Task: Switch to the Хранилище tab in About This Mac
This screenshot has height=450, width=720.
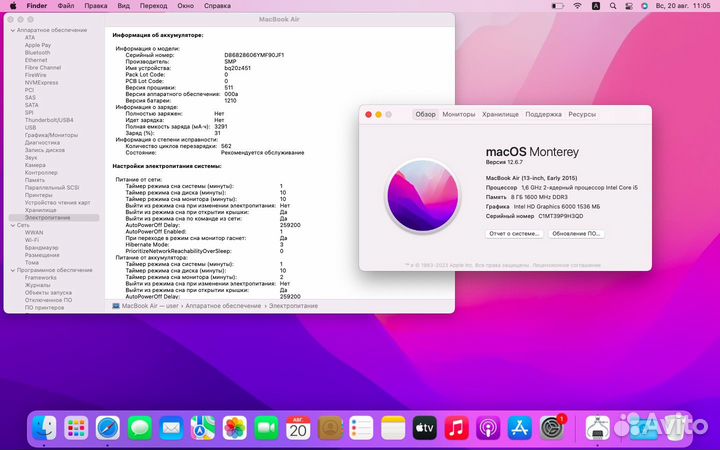Action: tap(500, 114)
